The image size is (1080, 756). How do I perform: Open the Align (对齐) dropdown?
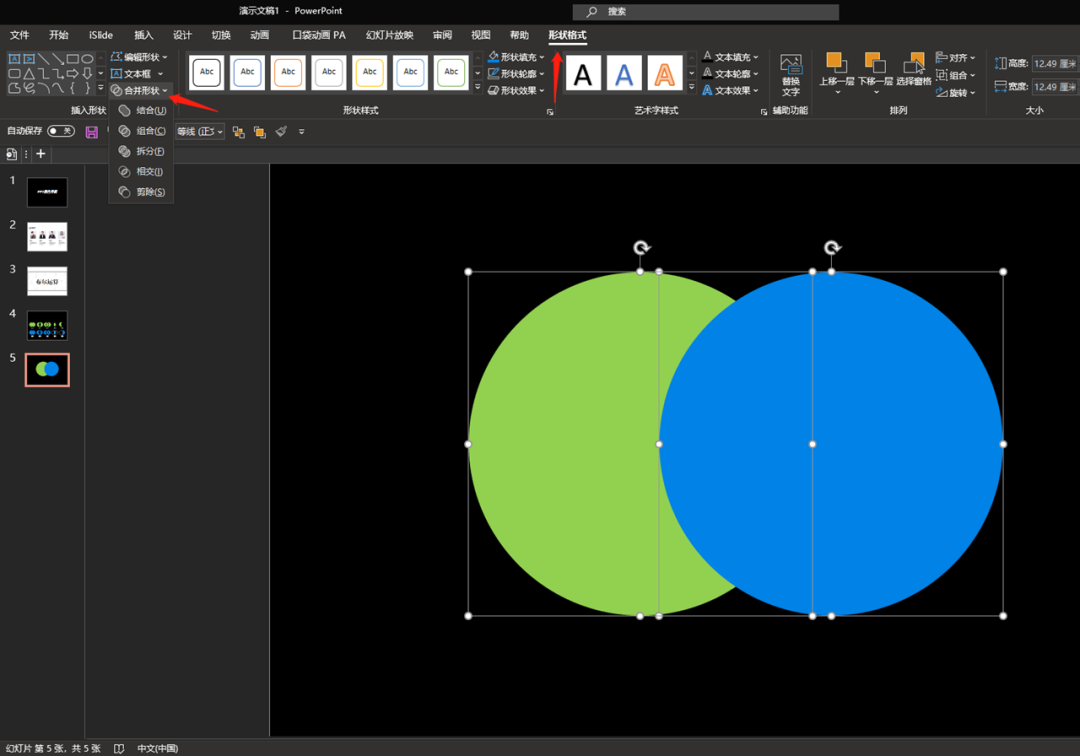tap(958, 58)
